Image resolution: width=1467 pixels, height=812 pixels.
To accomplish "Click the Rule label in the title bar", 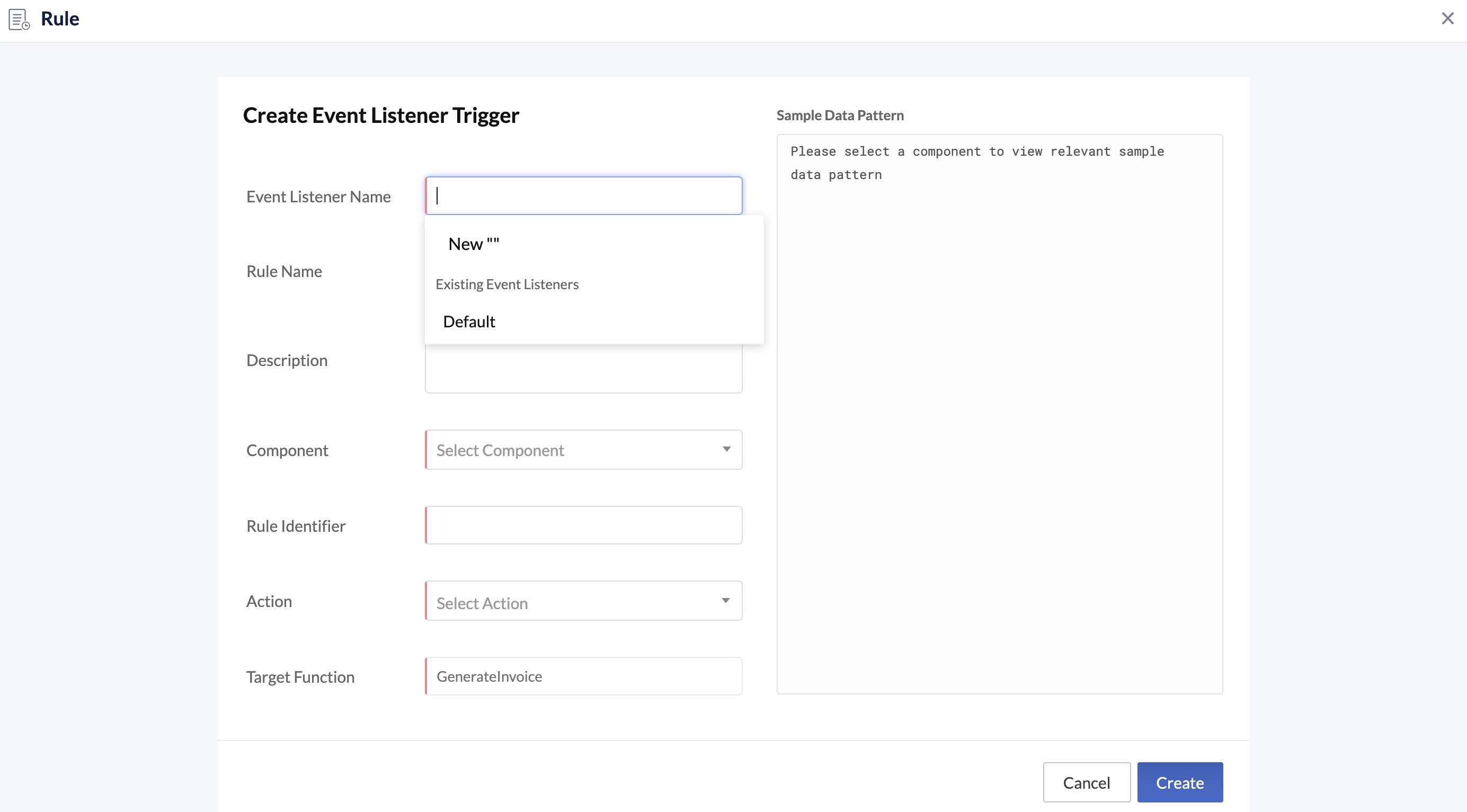I will click(59, 17).
